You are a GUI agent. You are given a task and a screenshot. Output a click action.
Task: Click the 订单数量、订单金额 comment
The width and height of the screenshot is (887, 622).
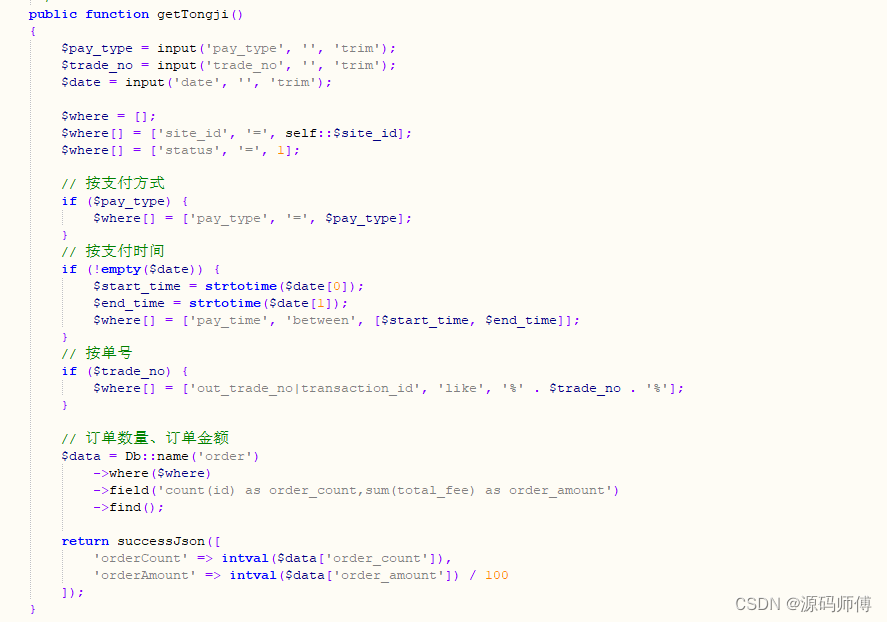coord(145,438)
